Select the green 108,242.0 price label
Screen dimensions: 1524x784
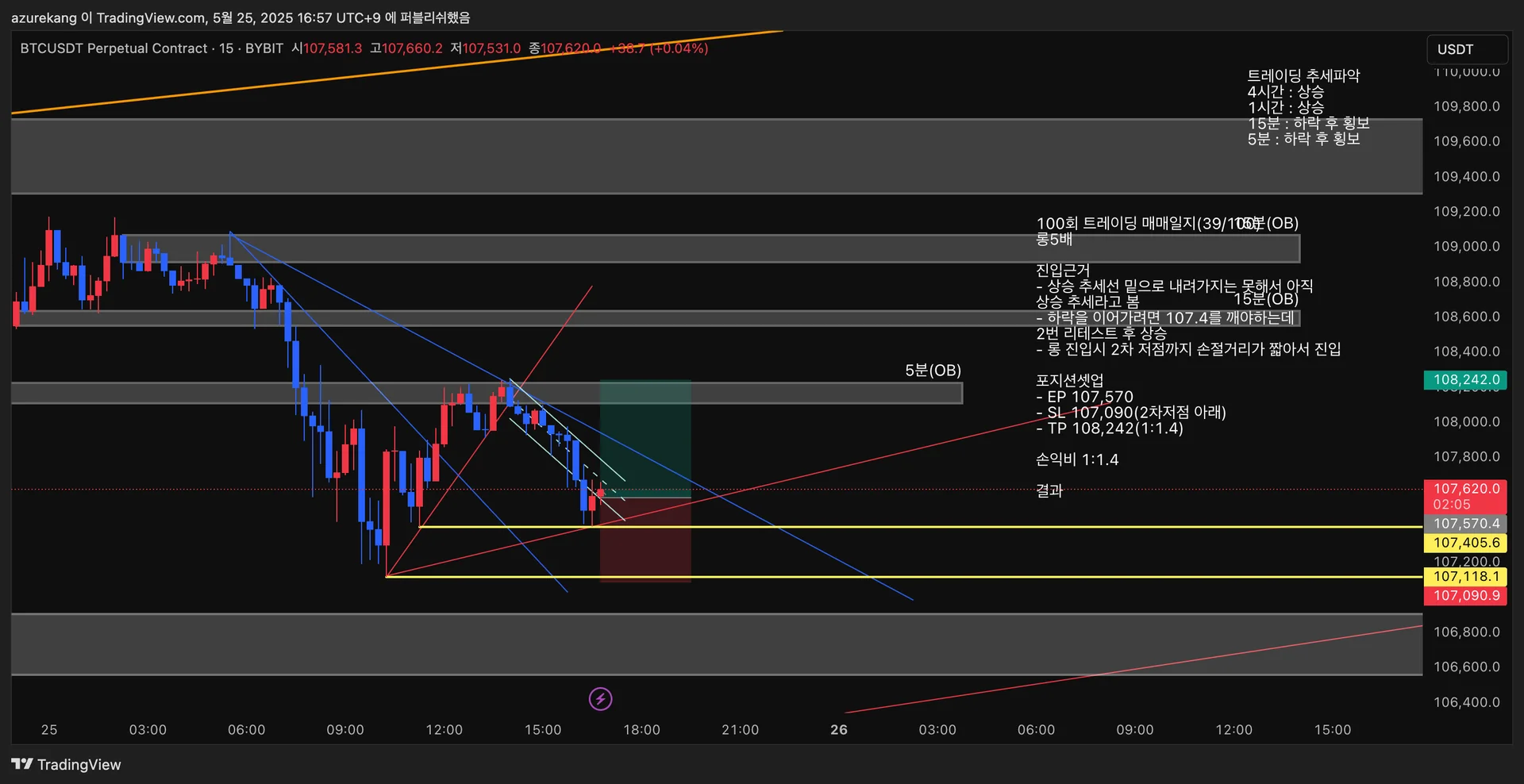coord(1465,380)
